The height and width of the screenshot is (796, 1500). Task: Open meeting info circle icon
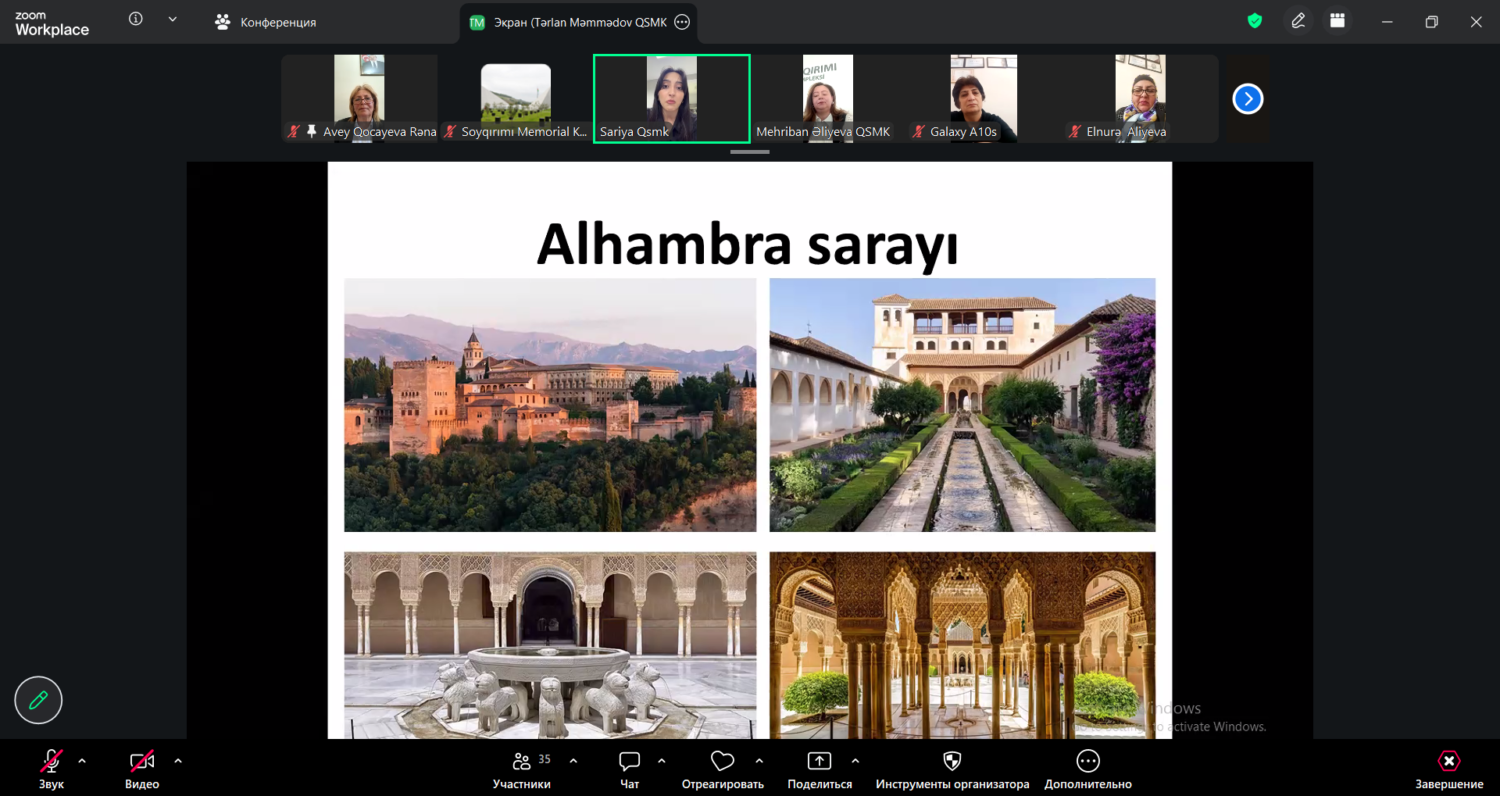tap(136, 20)
